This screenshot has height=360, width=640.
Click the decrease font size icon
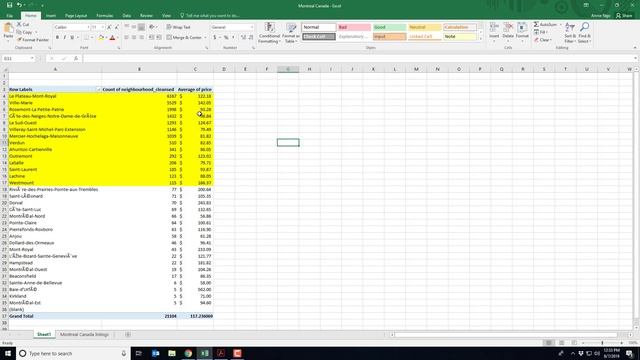117,27
